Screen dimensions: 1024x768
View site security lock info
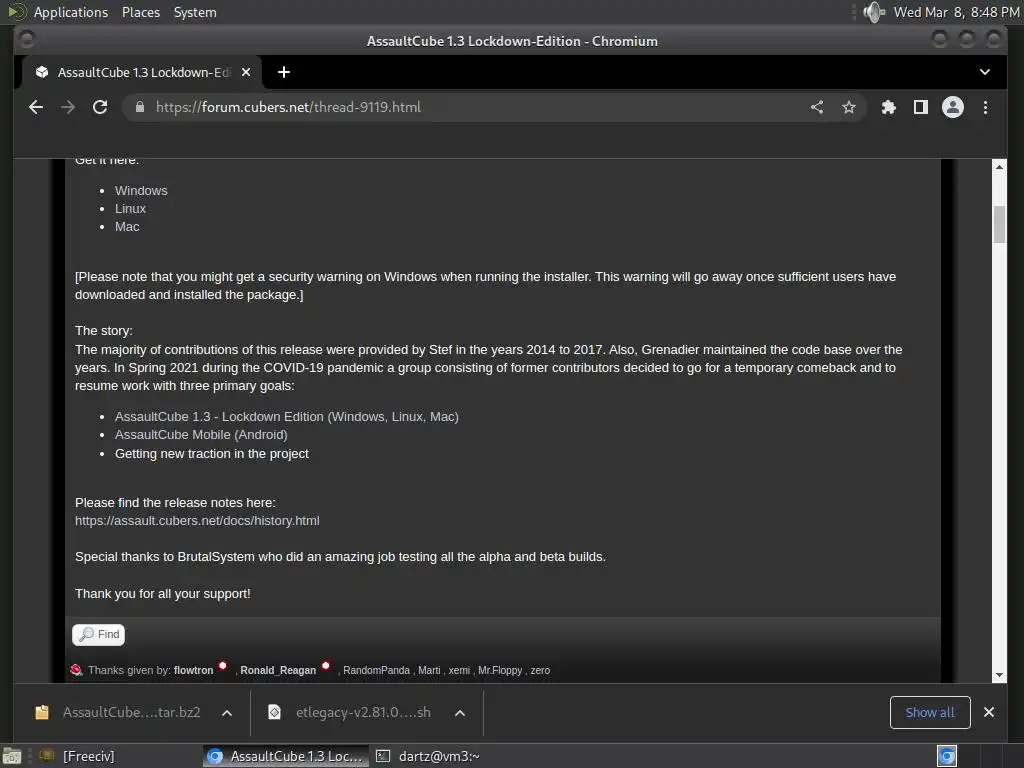140,107
